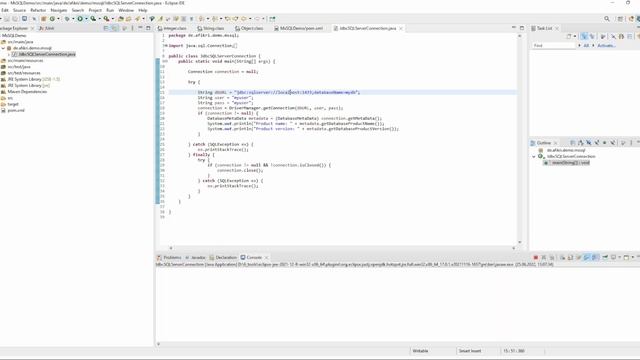Select de.afikri.demo.mssql in Outline
Image resolution: width=640 pixels, height=360 pixels.
click(563, 150)
